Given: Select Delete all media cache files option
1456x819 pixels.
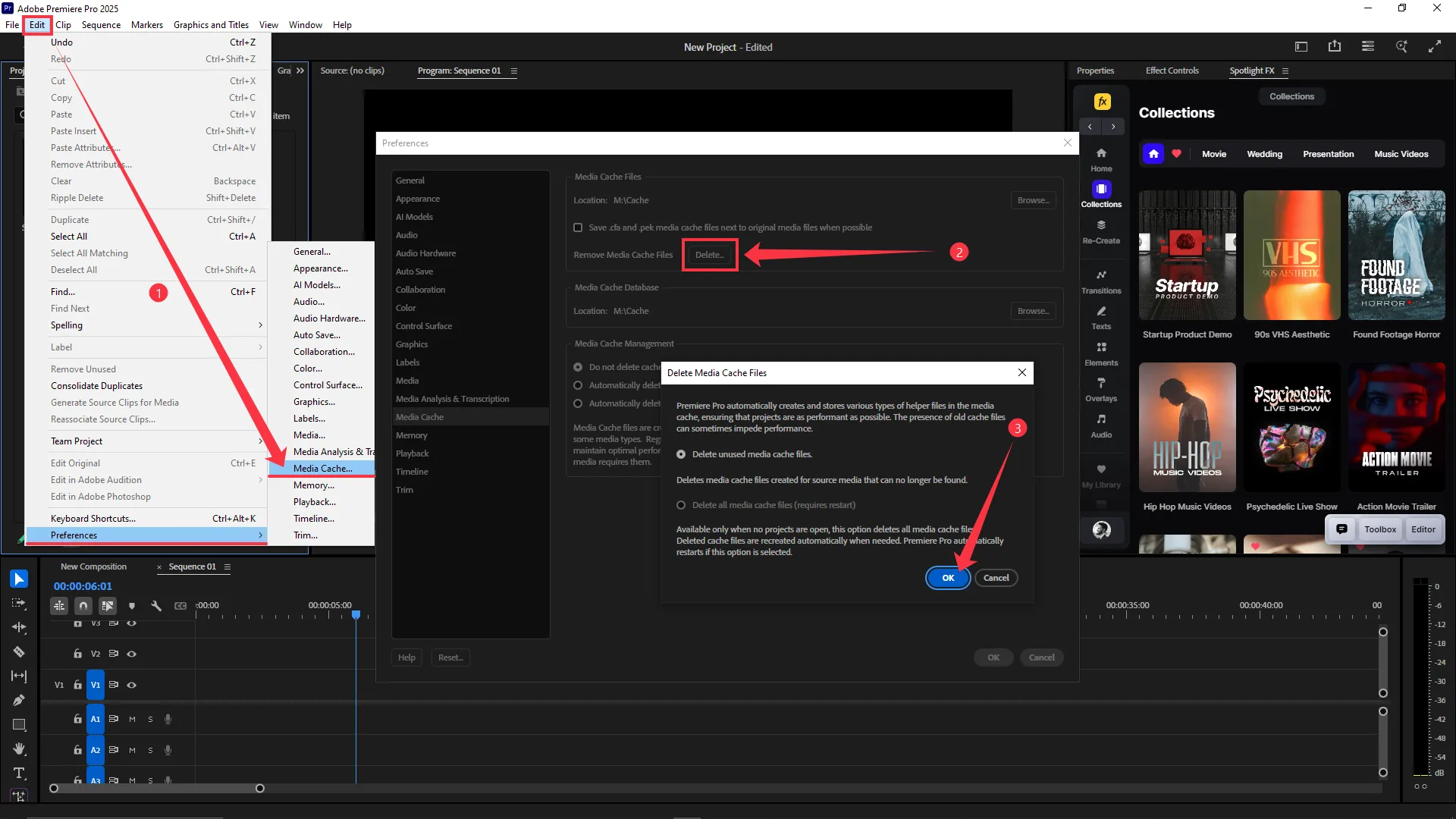Looking at the screenshot, I should 681,505.
